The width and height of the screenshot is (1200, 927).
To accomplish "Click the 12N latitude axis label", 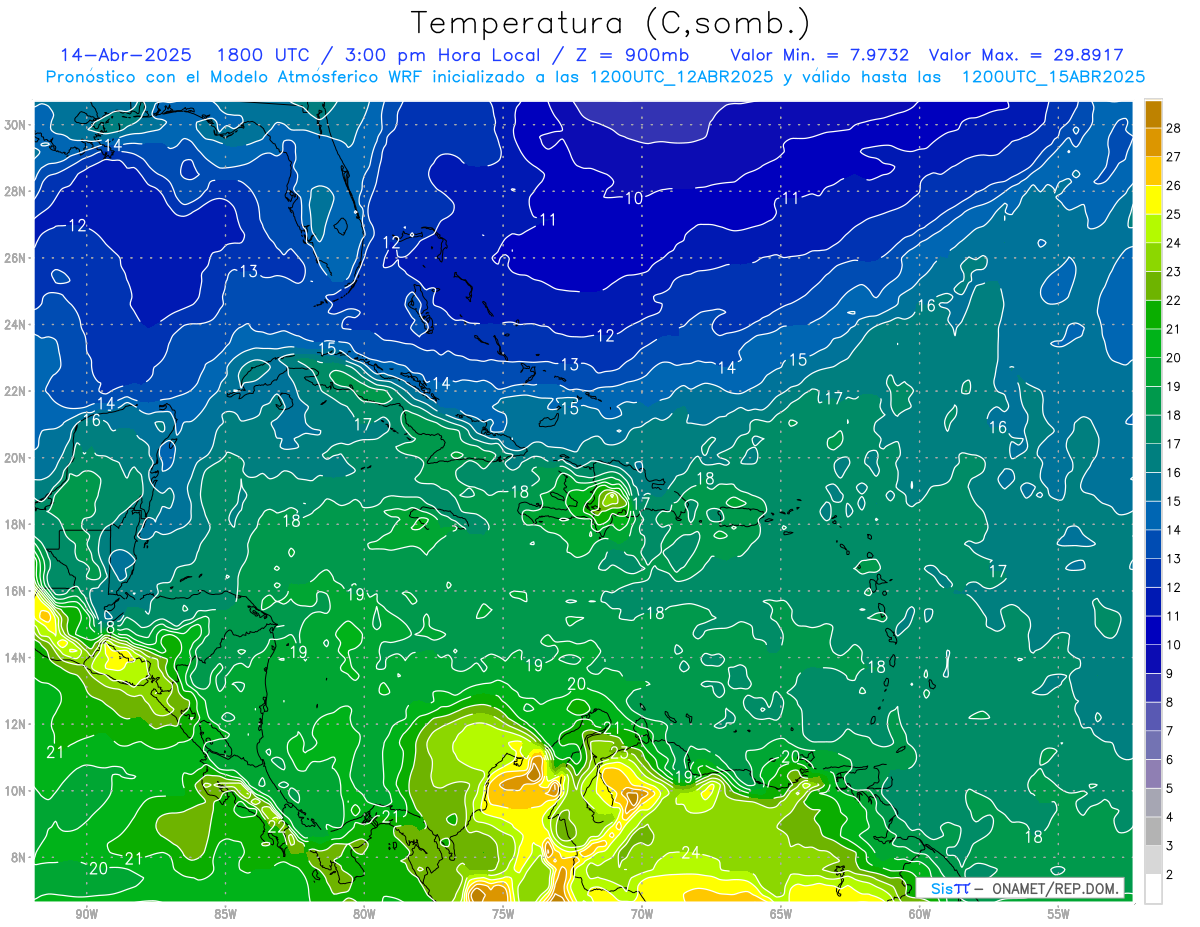I will click(15, 724).
